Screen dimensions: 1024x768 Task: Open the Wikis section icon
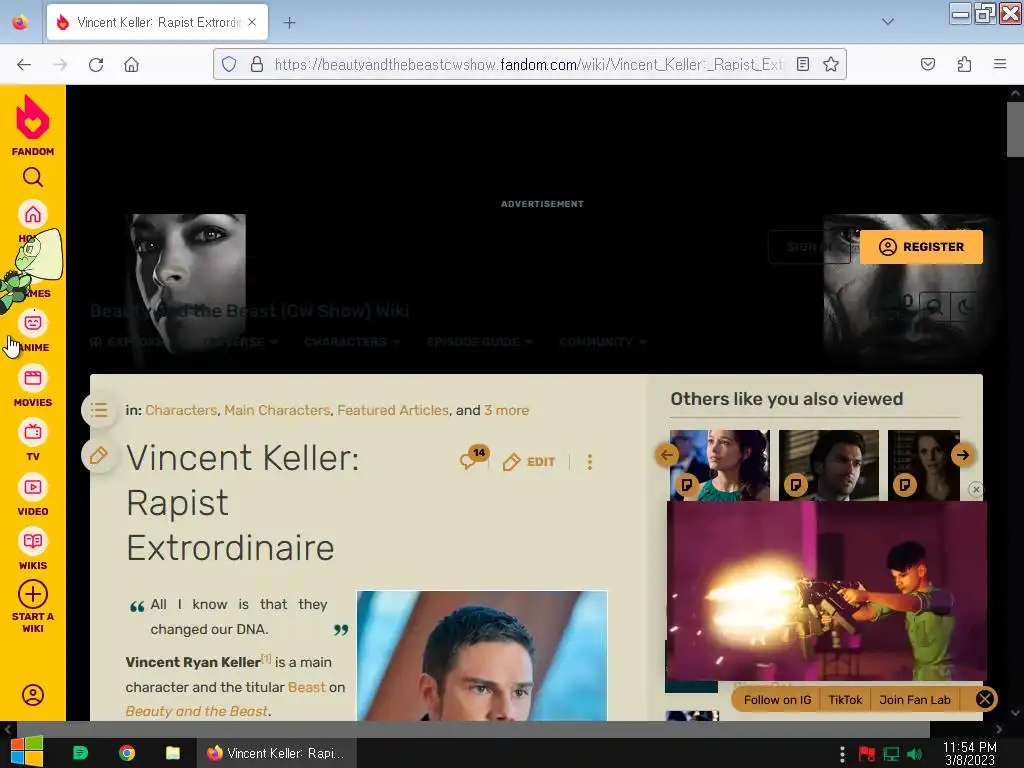pyautogui.click(x=33, y=541)
